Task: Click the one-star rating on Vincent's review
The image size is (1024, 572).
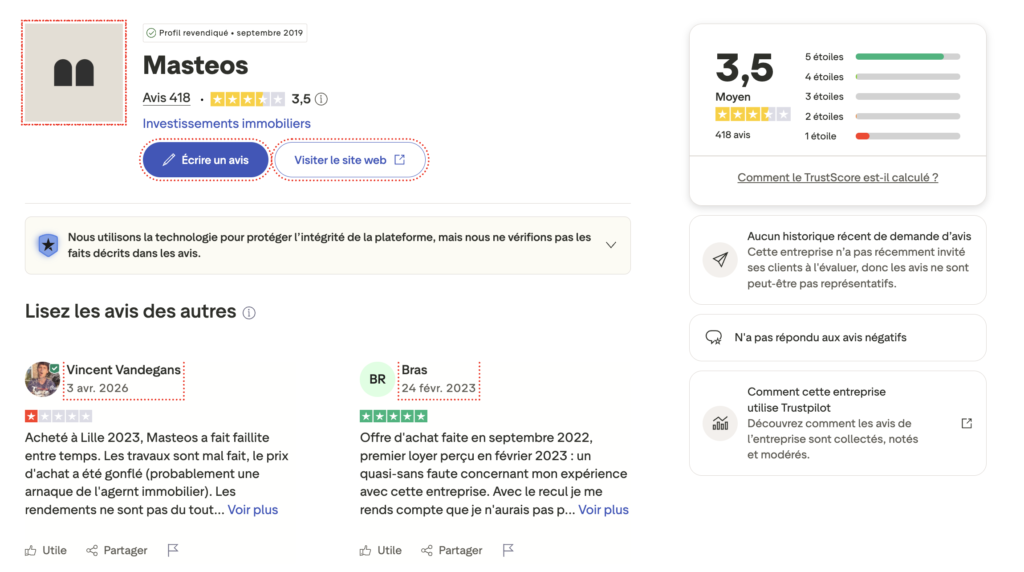Action: [59, 417]
